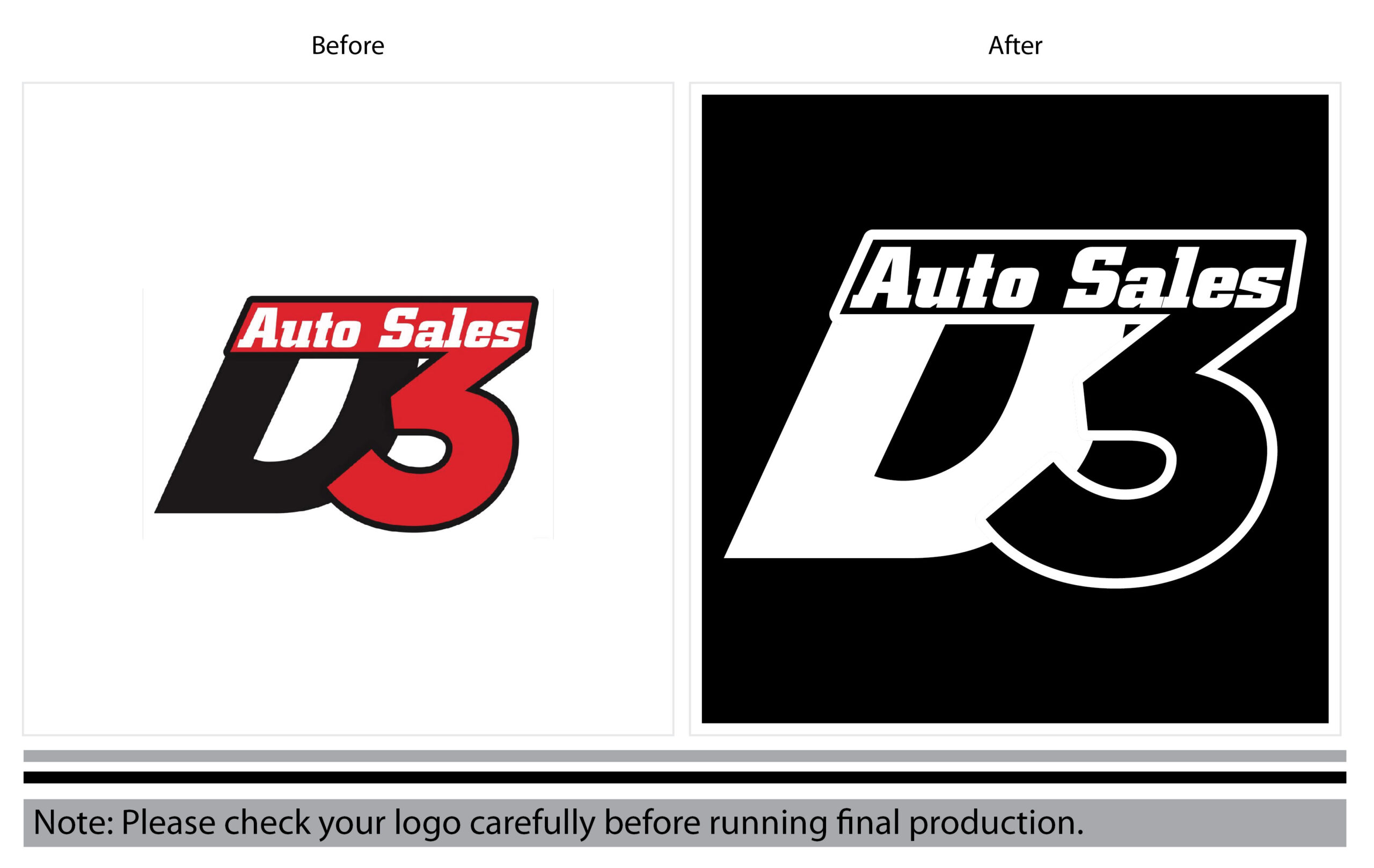Click the "Before" heading label
This screenshot has height=868, width=1374.
[x=347, y=46]
